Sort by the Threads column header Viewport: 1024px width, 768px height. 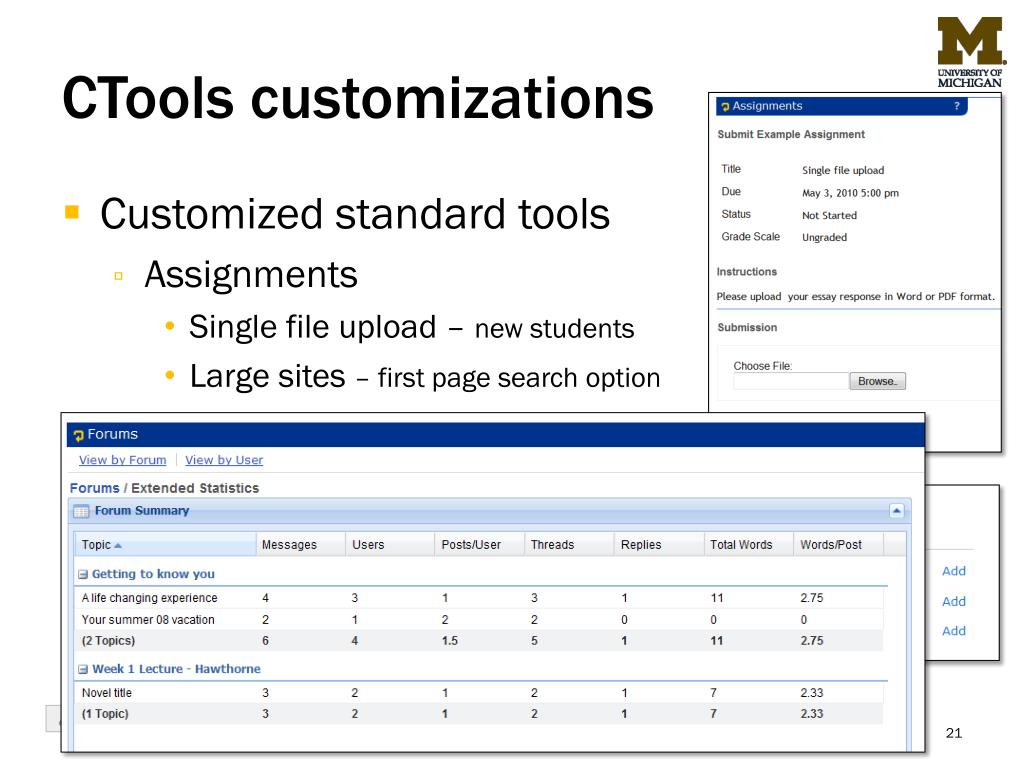pyautogui.click(x=569, y=545)
